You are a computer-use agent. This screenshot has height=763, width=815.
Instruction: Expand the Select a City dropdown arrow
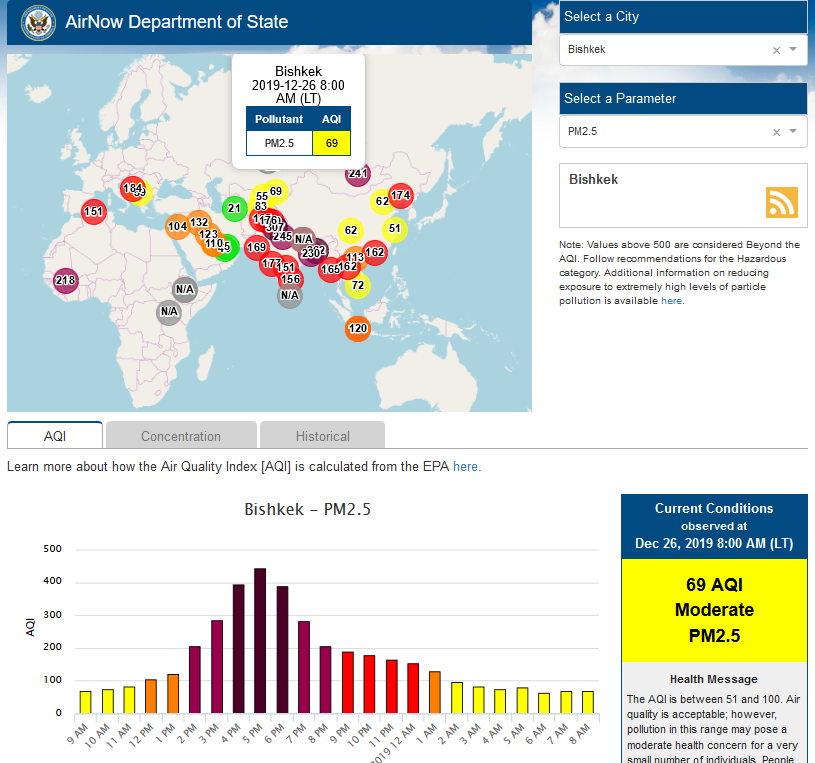point(793,50)
